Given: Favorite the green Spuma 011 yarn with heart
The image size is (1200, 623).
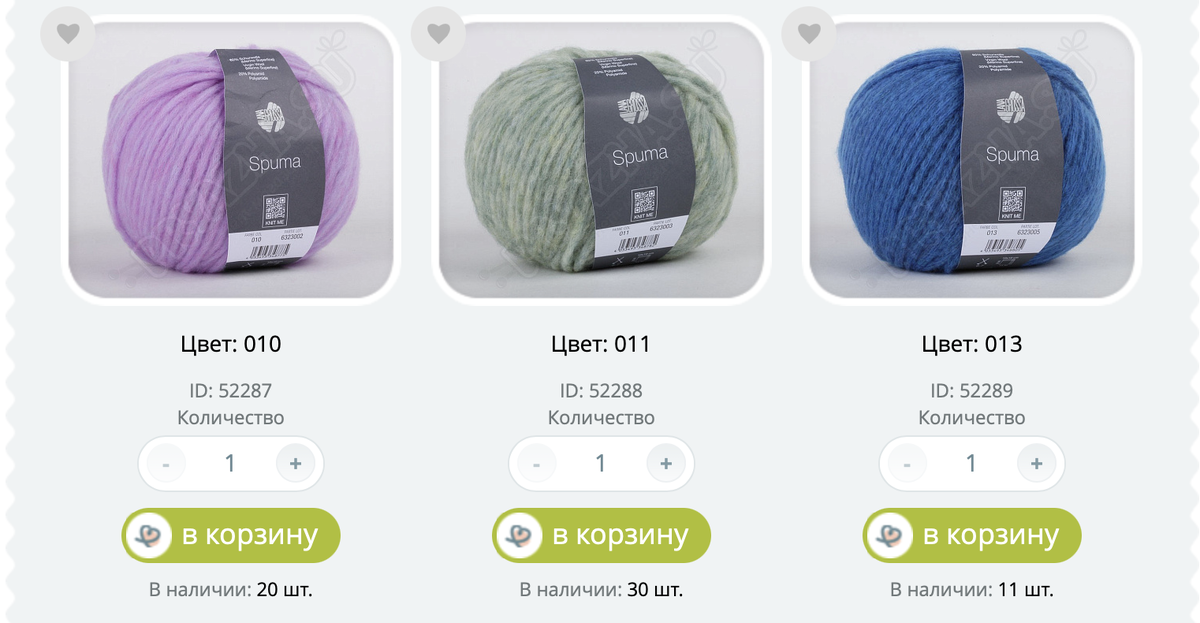Looking at the screenshot, I should pyautogui.click(x=438, y=34).
